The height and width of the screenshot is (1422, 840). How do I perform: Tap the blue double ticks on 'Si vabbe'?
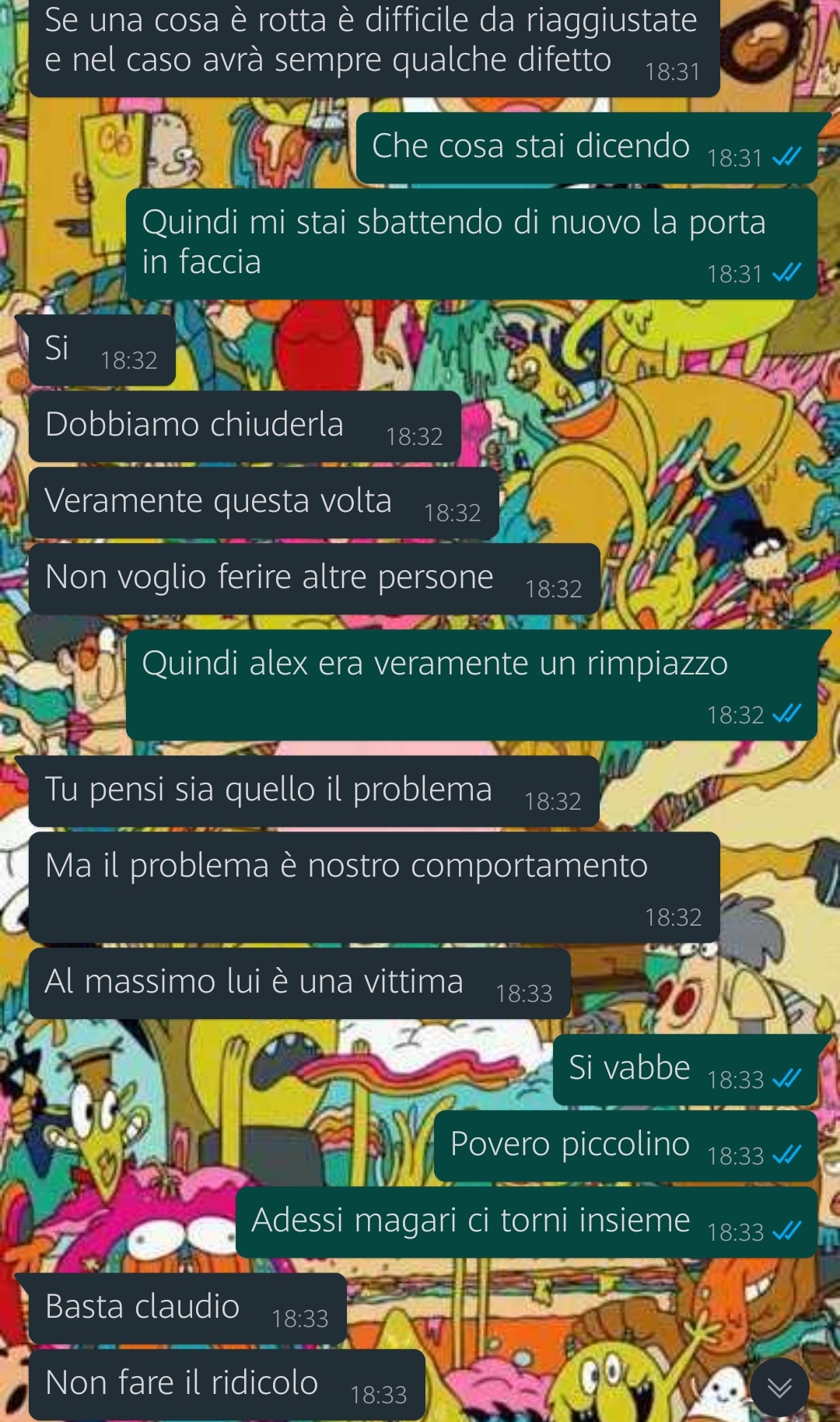[786, 1079]
